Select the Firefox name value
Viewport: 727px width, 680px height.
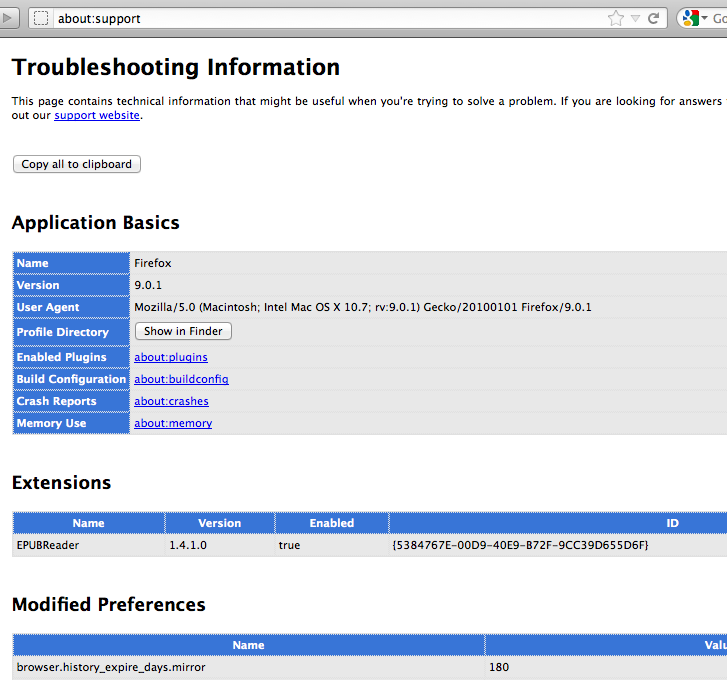tap(153, 263)
